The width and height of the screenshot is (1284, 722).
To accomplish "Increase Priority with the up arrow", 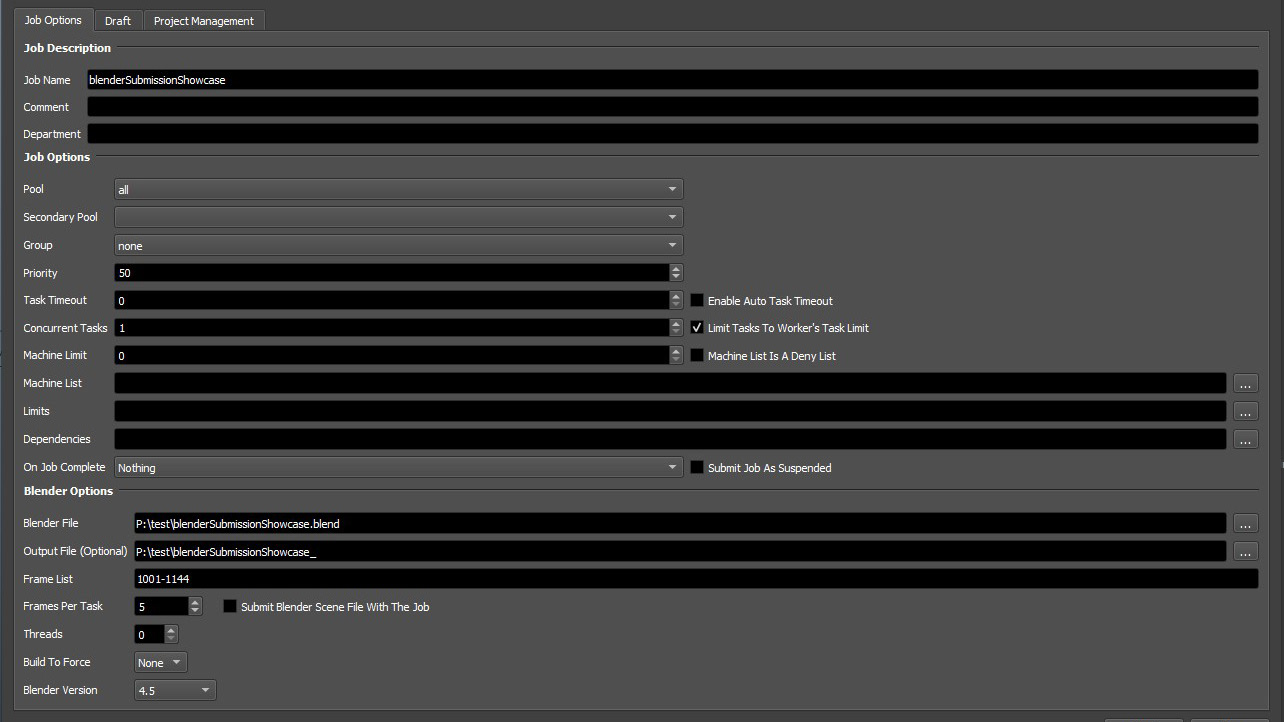I will (676, 268).
